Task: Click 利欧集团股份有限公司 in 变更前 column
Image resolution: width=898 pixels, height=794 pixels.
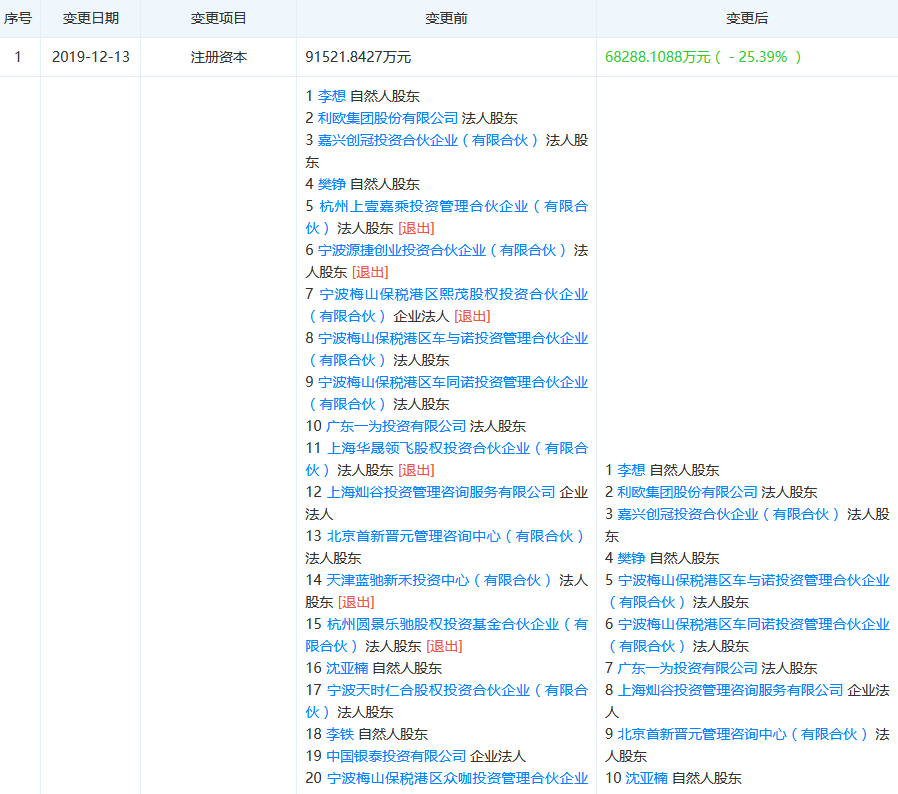Action: (388, 118)
